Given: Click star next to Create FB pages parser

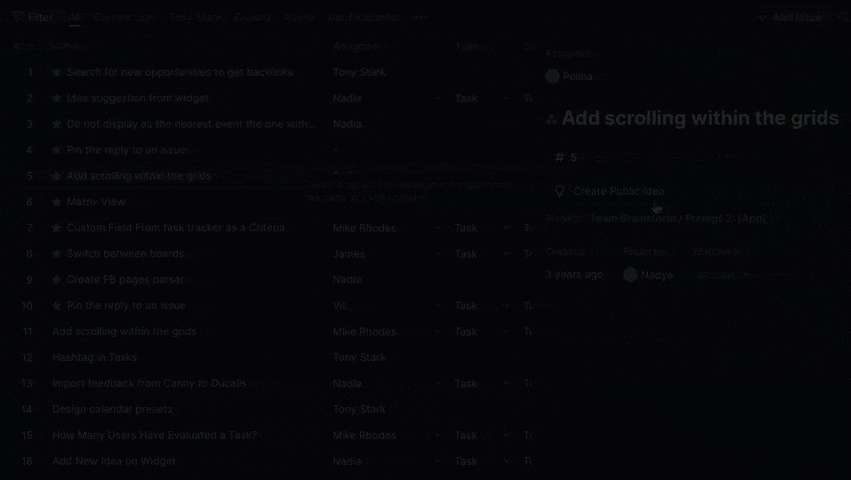Looking at the screenshot, I should pyautogui.click(x=57, y=280).
